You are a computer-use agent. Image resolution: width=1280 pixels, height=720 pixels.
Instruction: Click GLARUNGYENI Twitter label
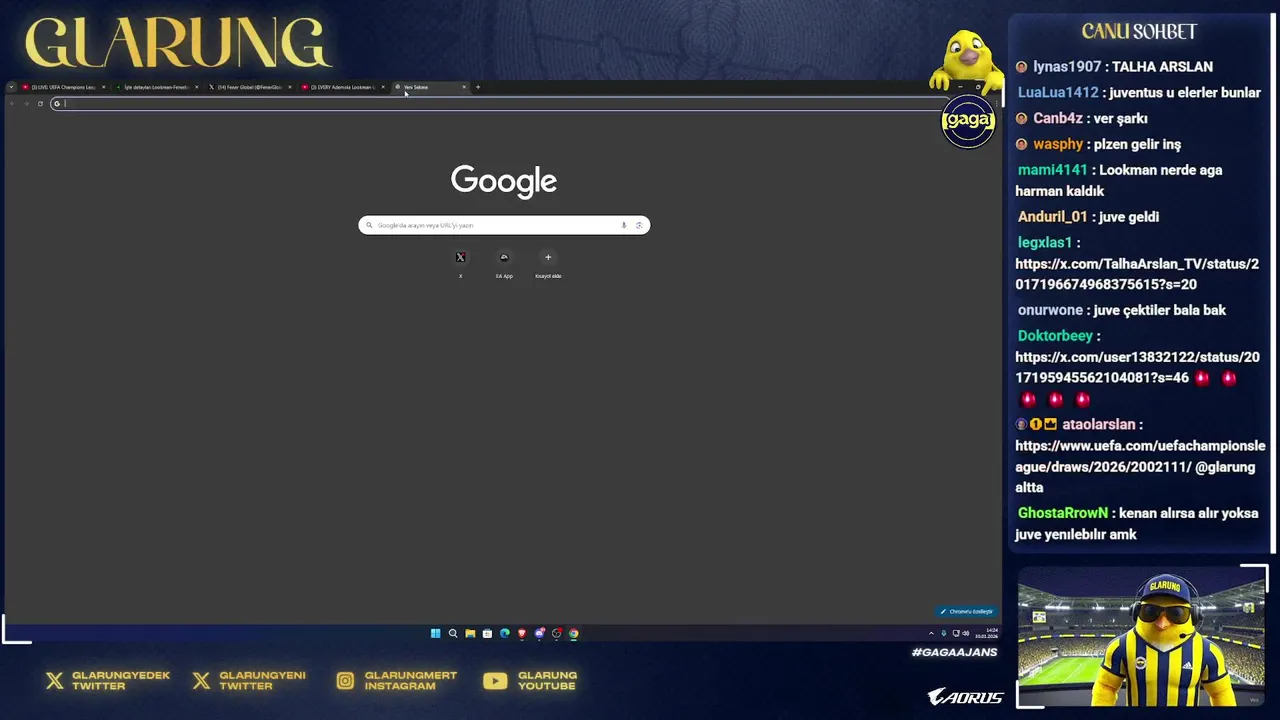coord(262,681)
